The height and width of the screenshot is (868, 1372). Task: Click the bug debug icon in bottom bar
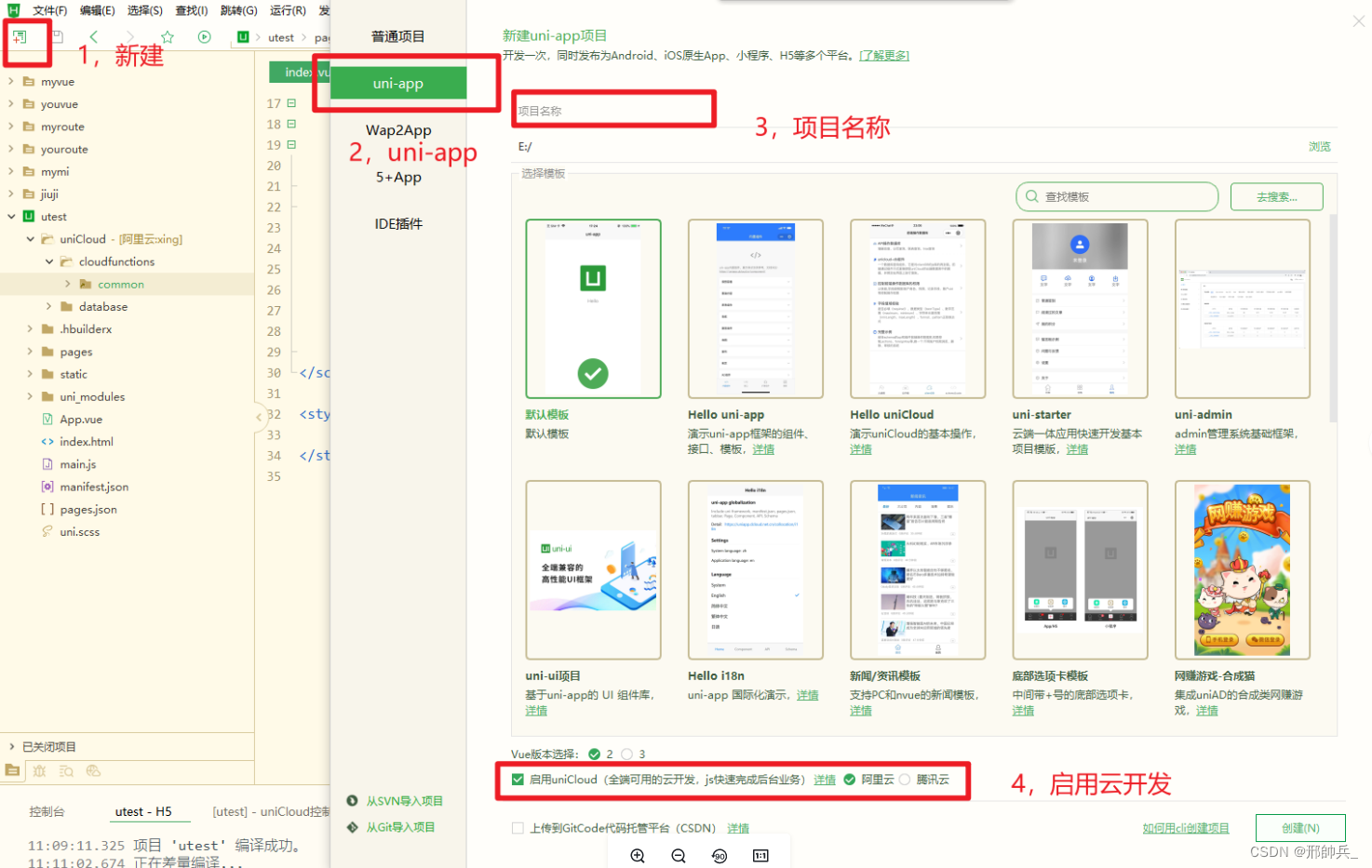[x=39, y=770]
